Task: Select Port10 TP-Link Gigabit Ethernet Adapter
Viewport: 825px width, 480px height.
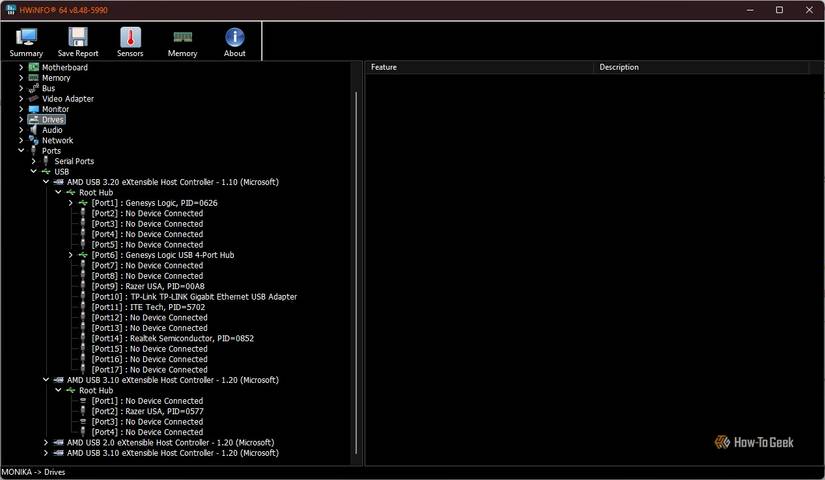Action: point(194,297)
